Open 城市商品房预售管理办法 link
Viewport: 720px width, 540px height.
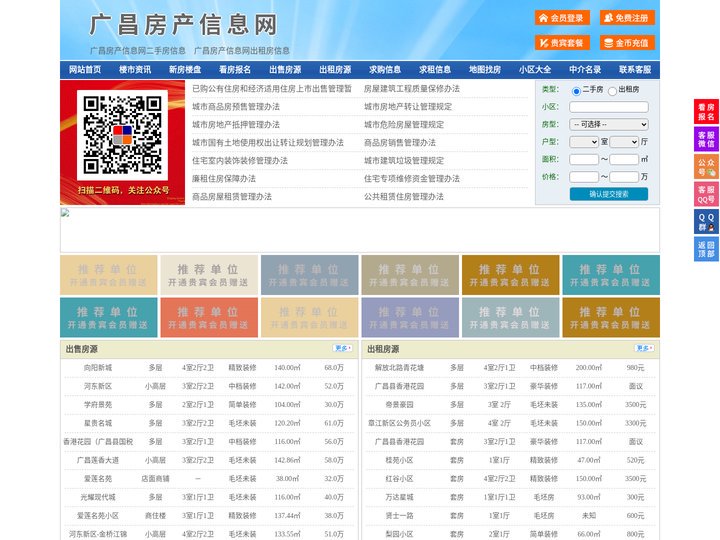[236, 107]
